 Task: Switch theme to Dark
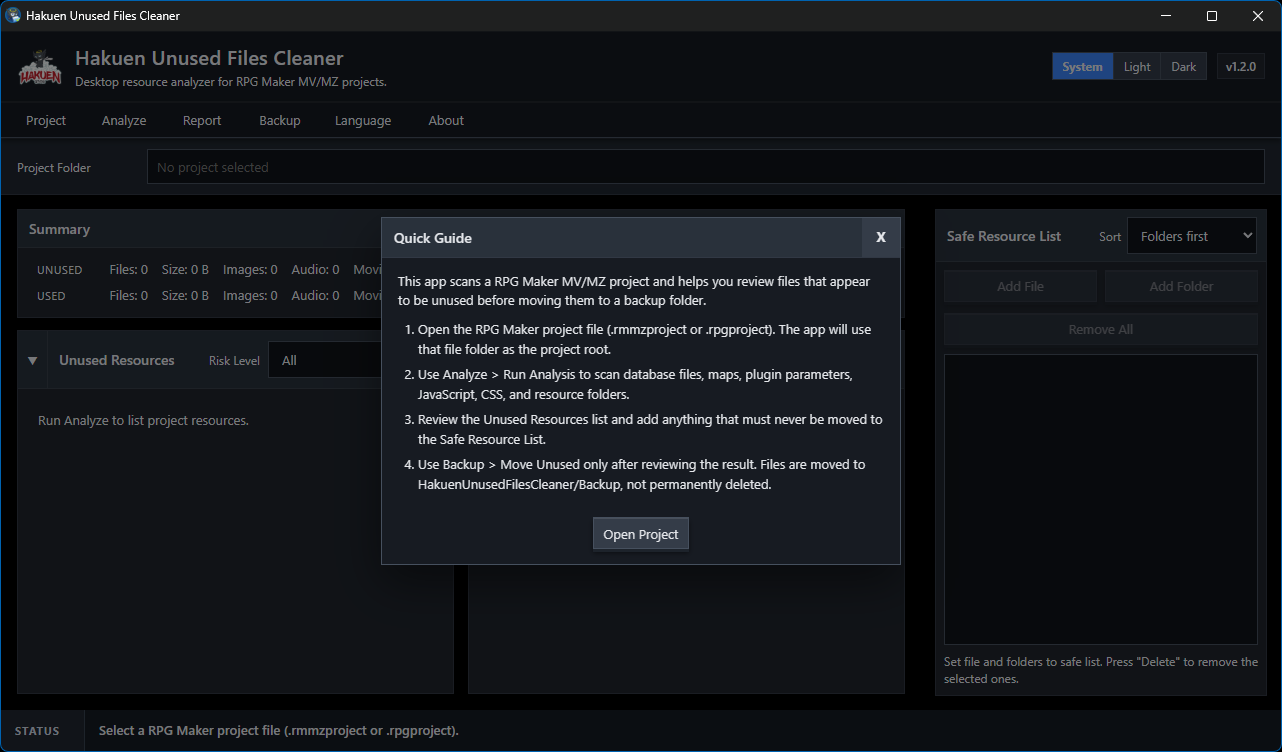click(1184, 67)
